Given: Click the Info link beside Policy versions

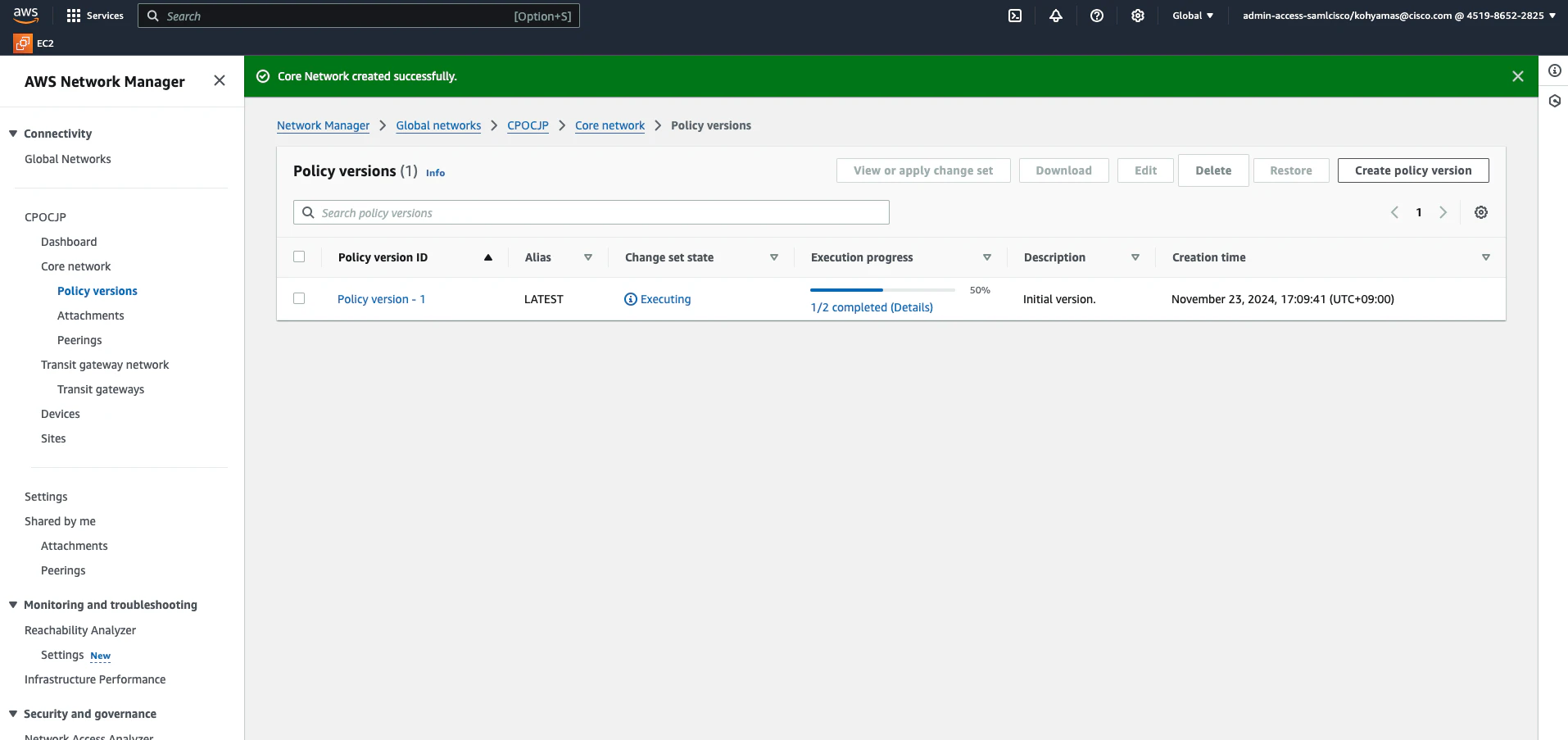Looking at the screenshot, I should tap(435, 173).
